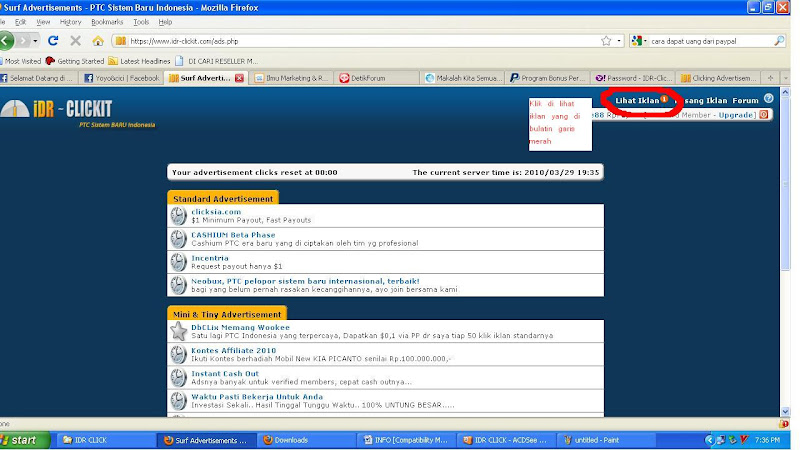800x450 pixels.
Task: Click the Windows start button
Action: point(24,440)
